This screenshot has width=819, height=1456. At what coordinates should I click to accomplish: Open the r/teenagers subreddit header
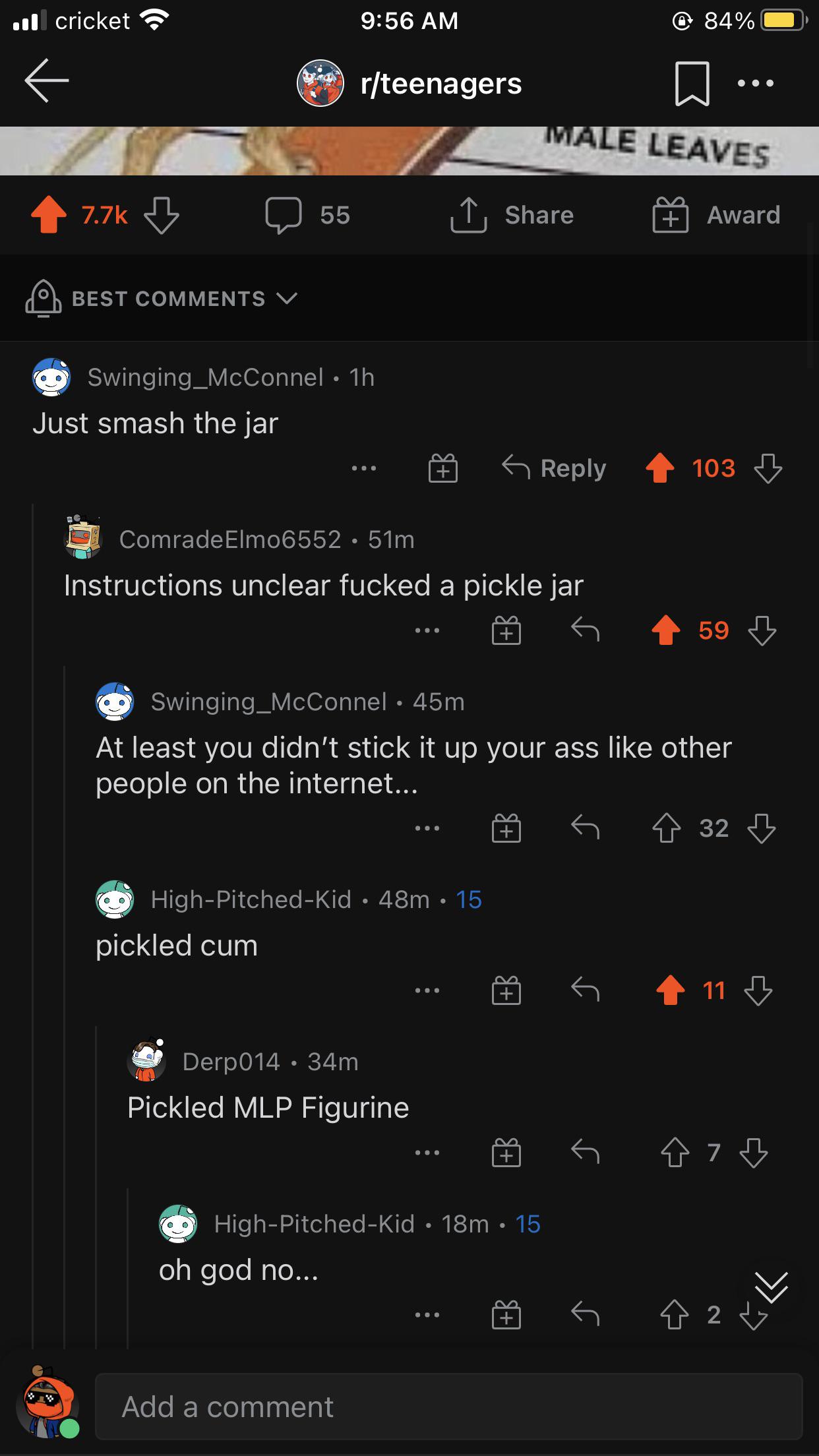pyautogui.click(x=409, y=83)
